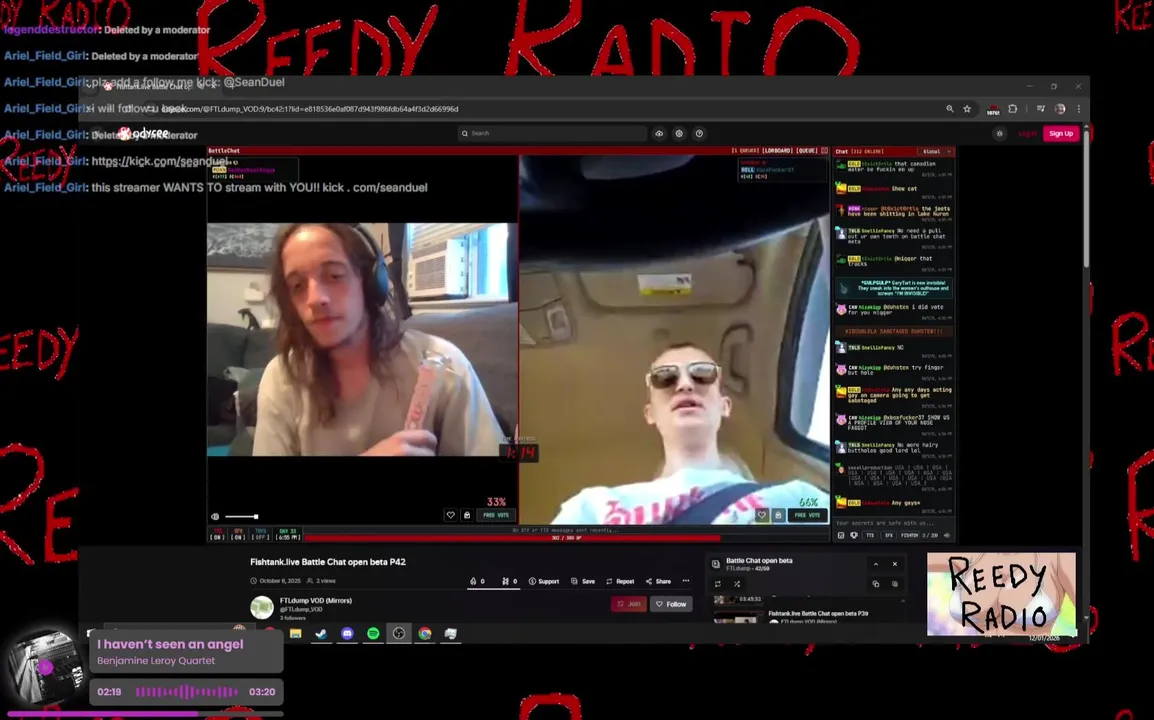Open FTLdump VOD (Mirrors) channel avatar
Screen dimensions: 1154x720
262,607
